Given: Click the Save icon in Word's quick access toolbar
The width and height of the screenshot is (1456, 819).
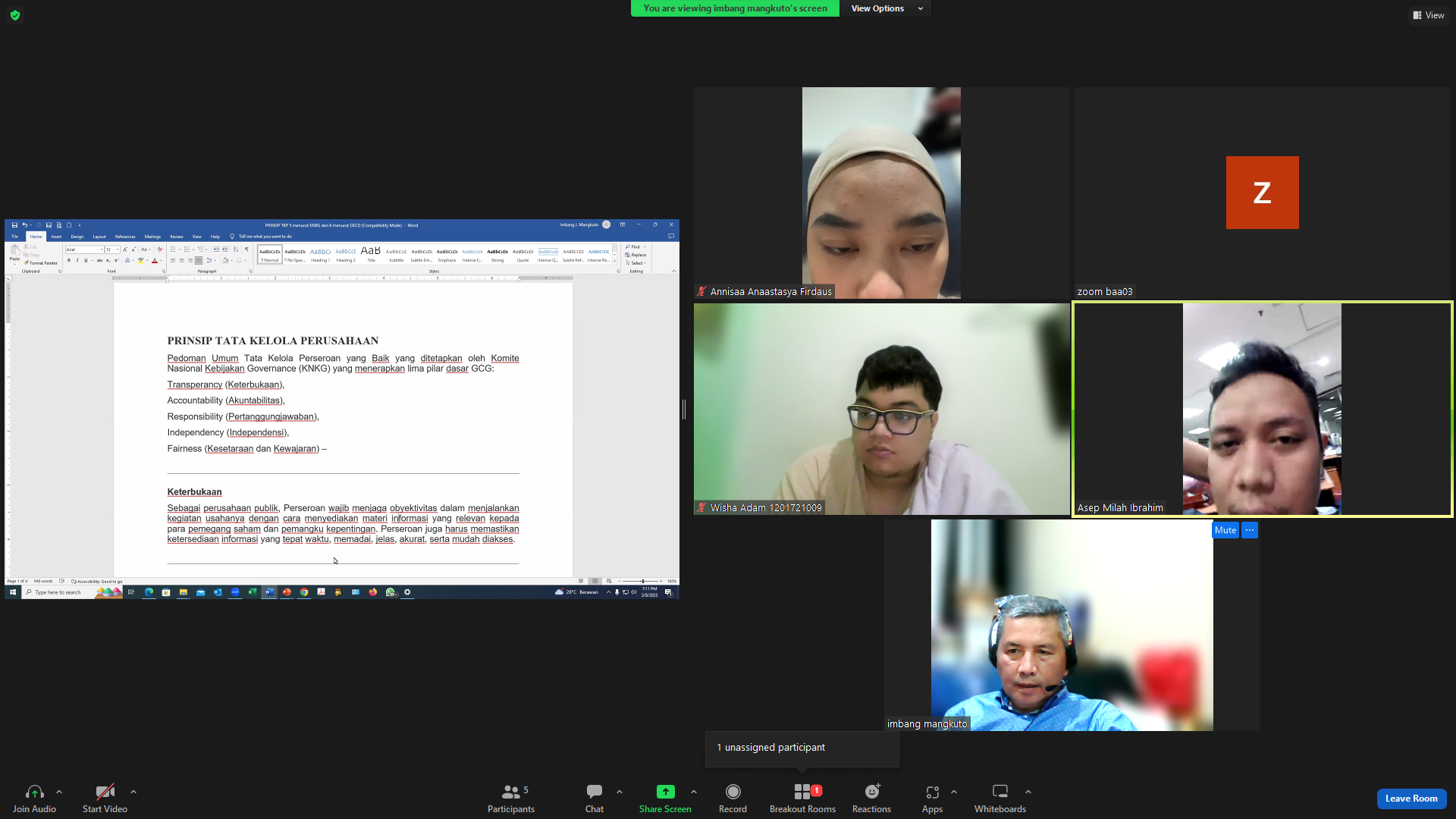Looking at the screenshot, I should tap(14, 225).
